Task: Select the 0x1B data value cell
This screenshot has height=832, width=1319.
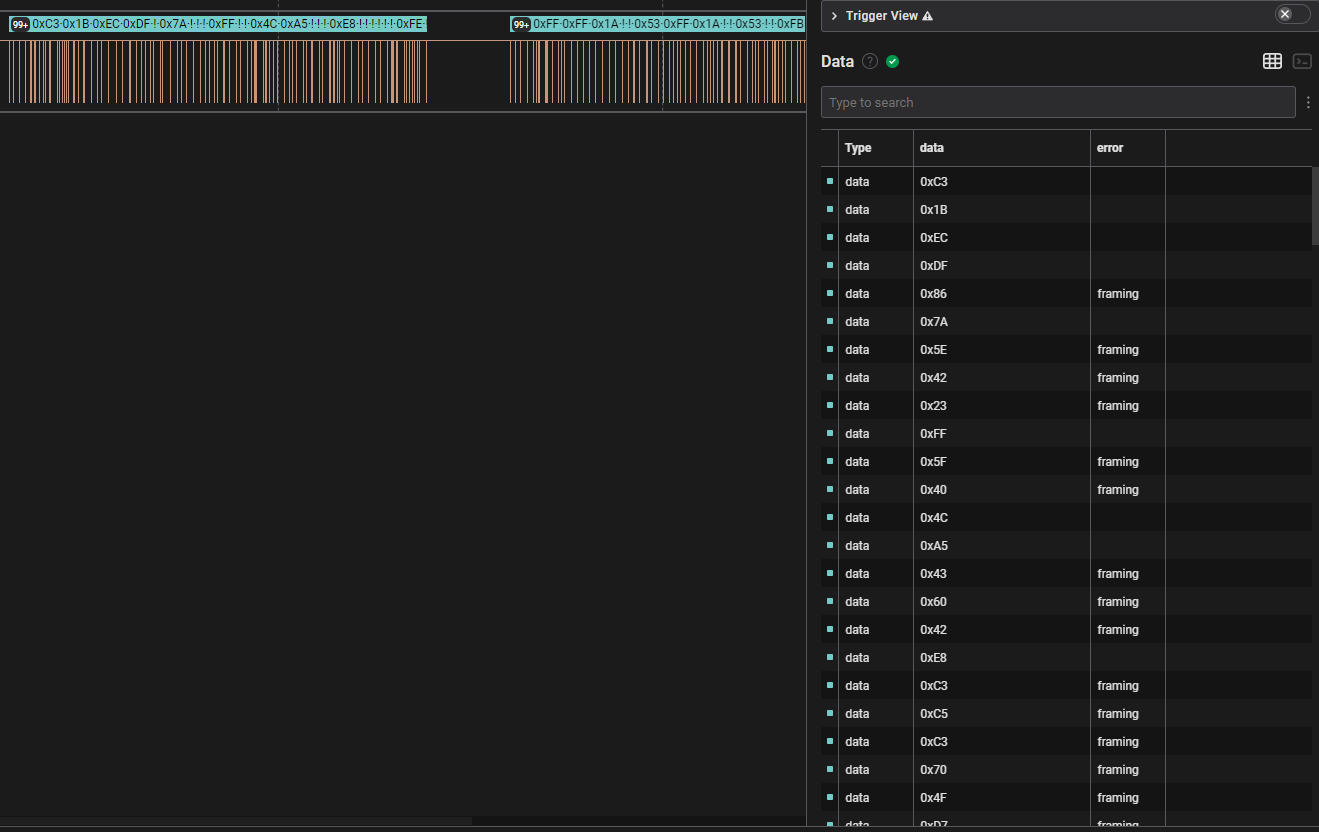Action: point(1002,209)
